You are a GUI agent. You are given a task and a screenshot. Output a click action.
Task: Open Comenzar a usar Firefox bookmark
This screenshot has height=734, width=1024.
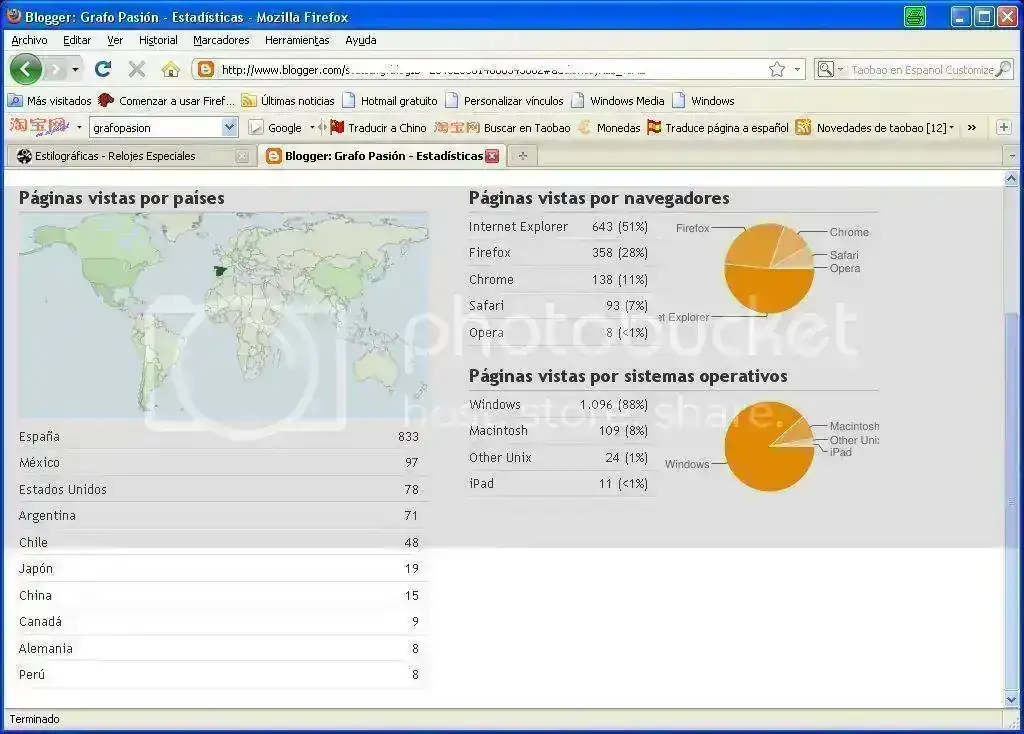[166, 101]
